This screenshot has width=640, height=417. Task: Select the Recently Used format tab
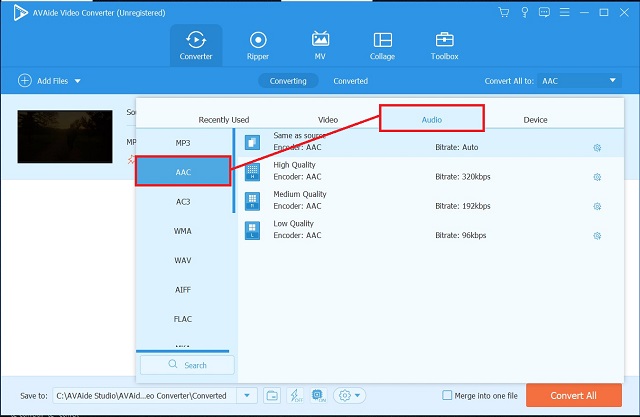point(224,120)
